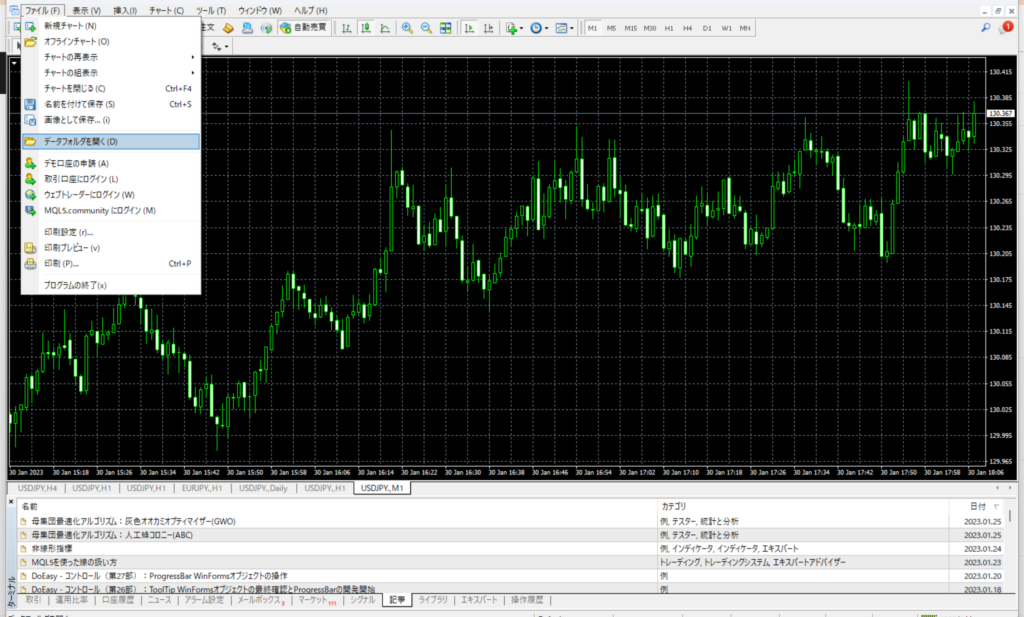Open article MQL5を使った線の扱い方
Viewport: 1024px width, 617px height.
[74, 562]
